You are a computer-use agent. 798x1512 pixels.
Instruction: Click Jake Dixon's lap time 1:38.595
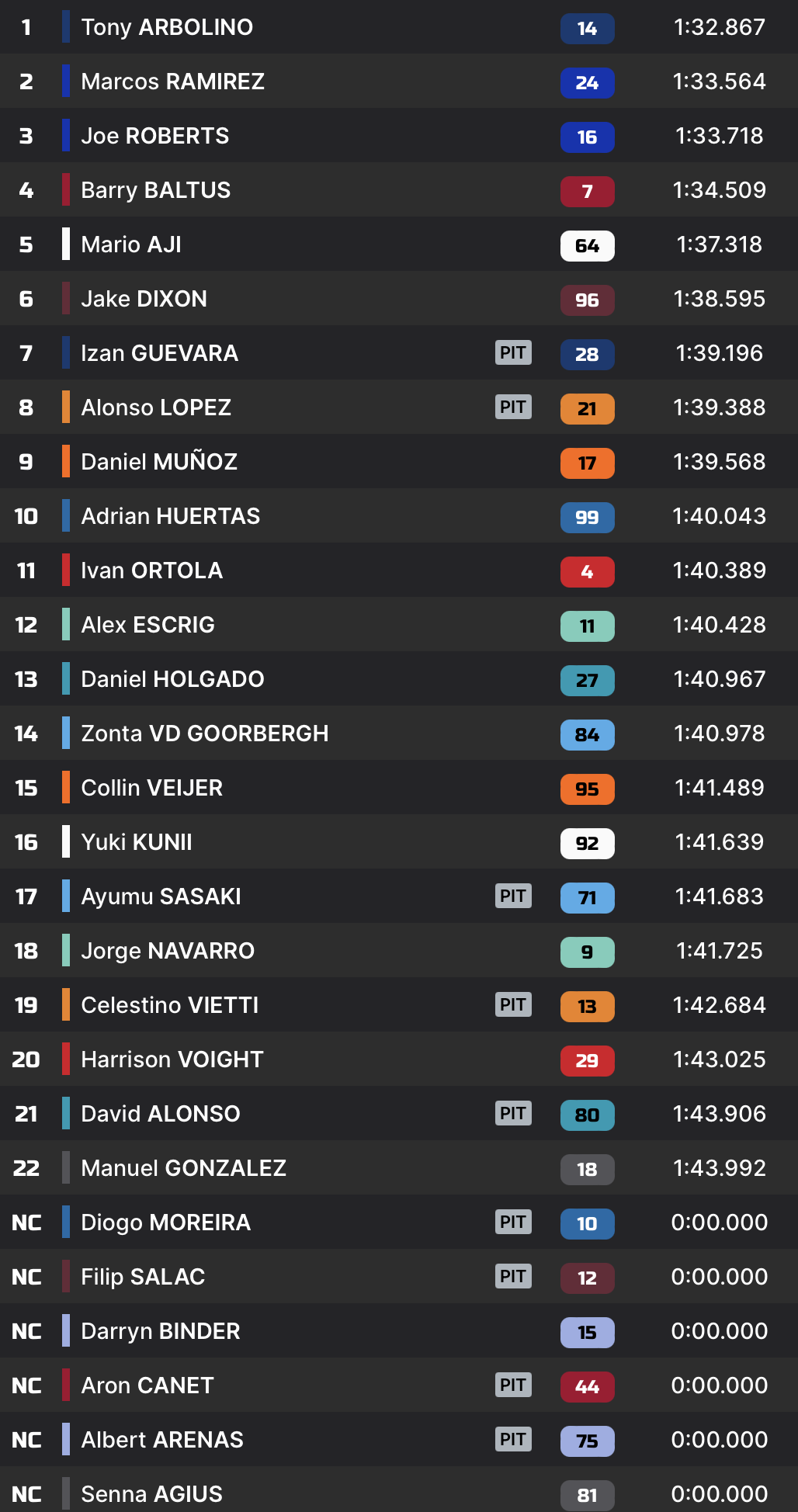[719, 299]
